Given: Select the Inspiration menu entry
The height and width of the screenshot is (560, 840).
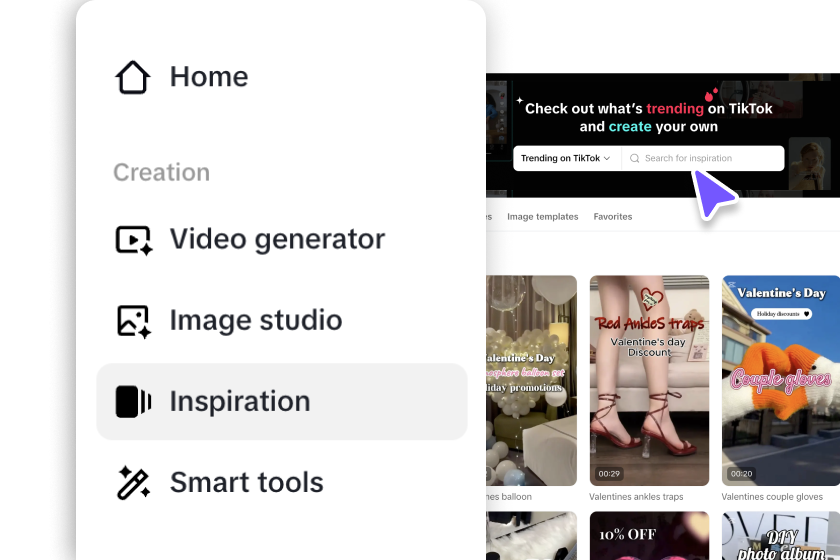Looking at the screenshot, I should (282, 402).
